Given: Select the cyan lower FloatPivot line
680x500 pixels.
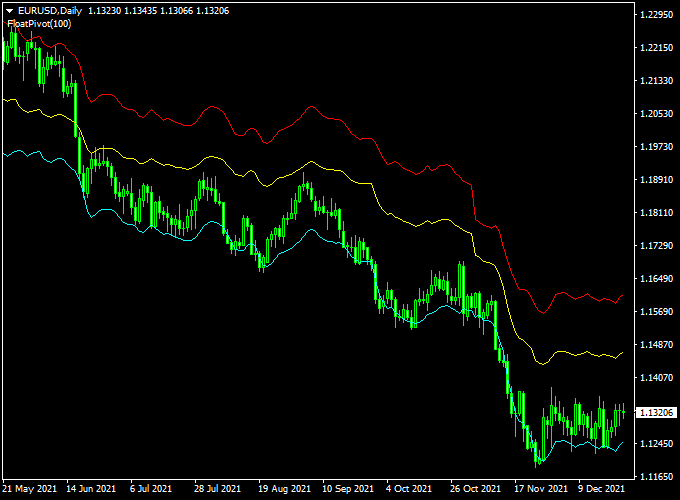Looking at the screenshot, I should coord(311,230).
